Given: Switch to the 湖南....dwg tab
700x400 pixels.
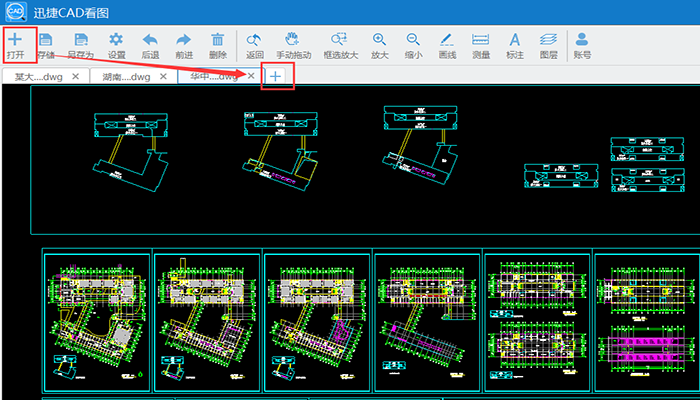Looking at the screenshot, I should point(126,77).
